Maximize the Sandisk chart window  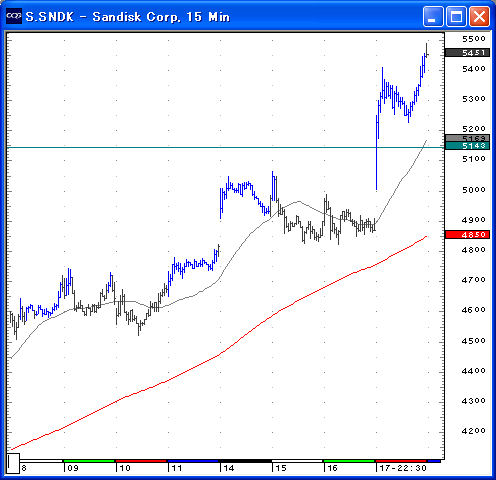coord(456,16)
